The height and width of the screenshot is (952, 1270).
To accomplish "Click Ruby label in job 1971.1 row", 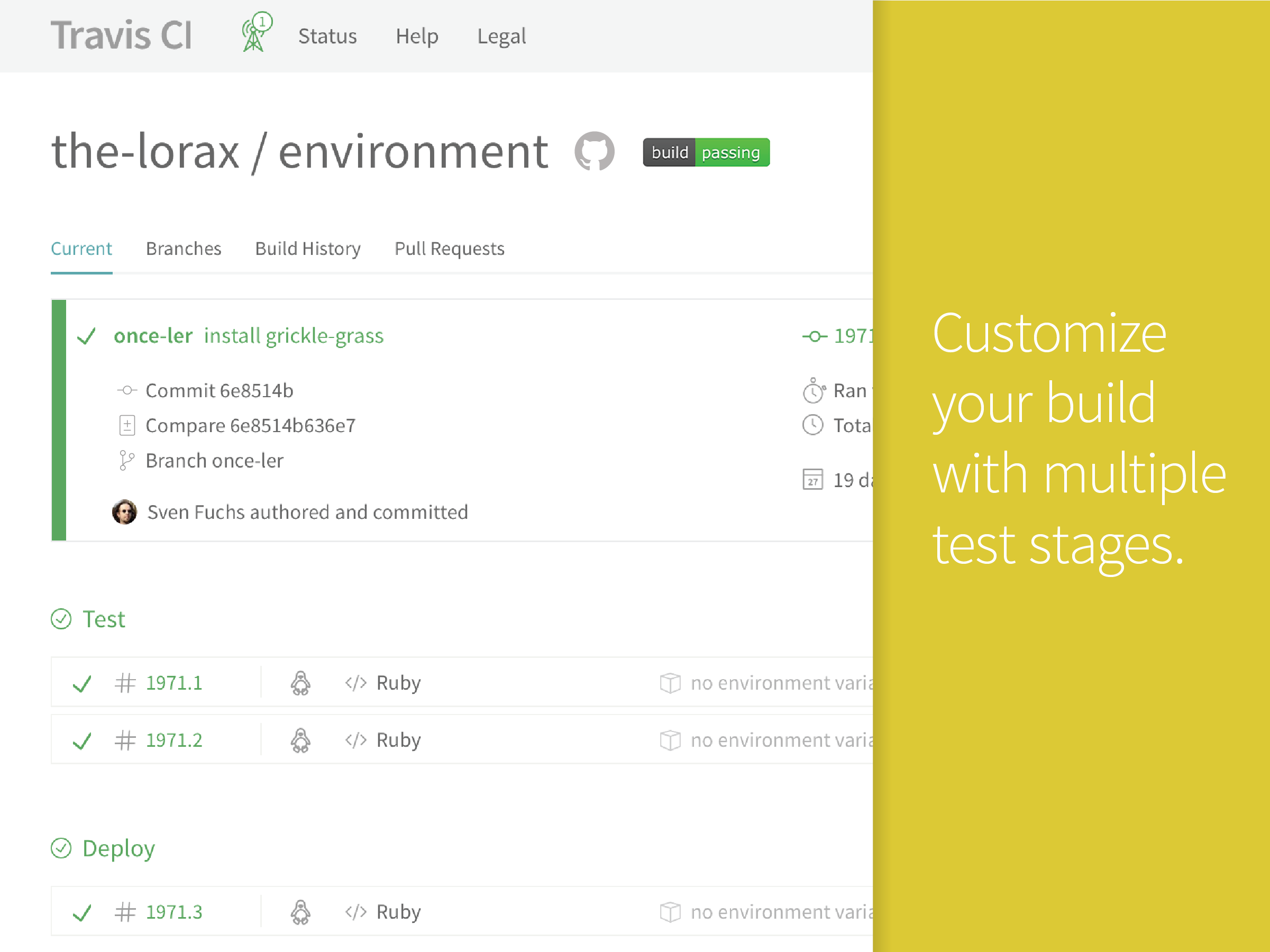I will click(x=398, y=683).
